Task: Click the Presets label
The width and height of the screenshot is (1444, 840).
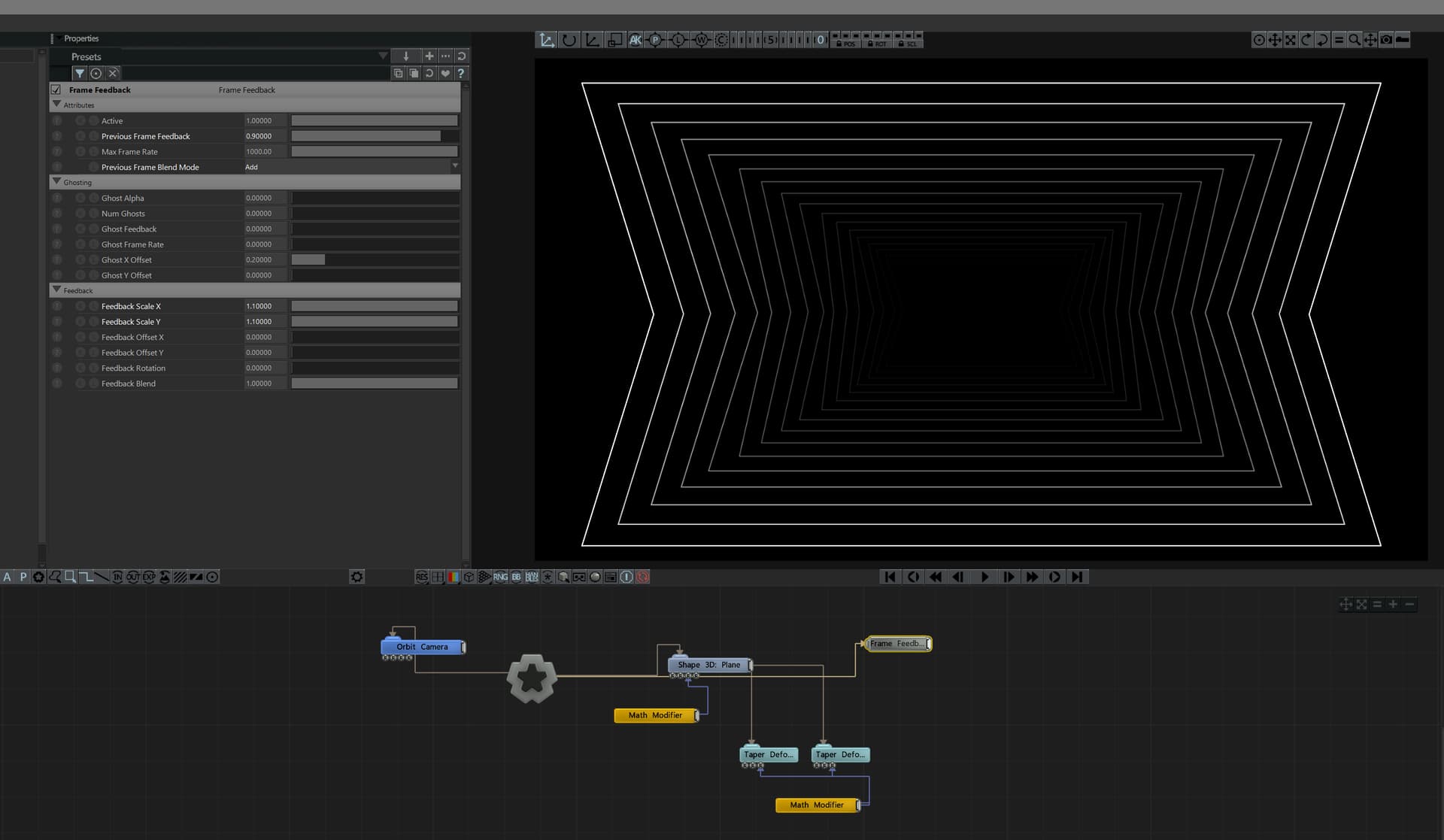Action: coord(86,56)
